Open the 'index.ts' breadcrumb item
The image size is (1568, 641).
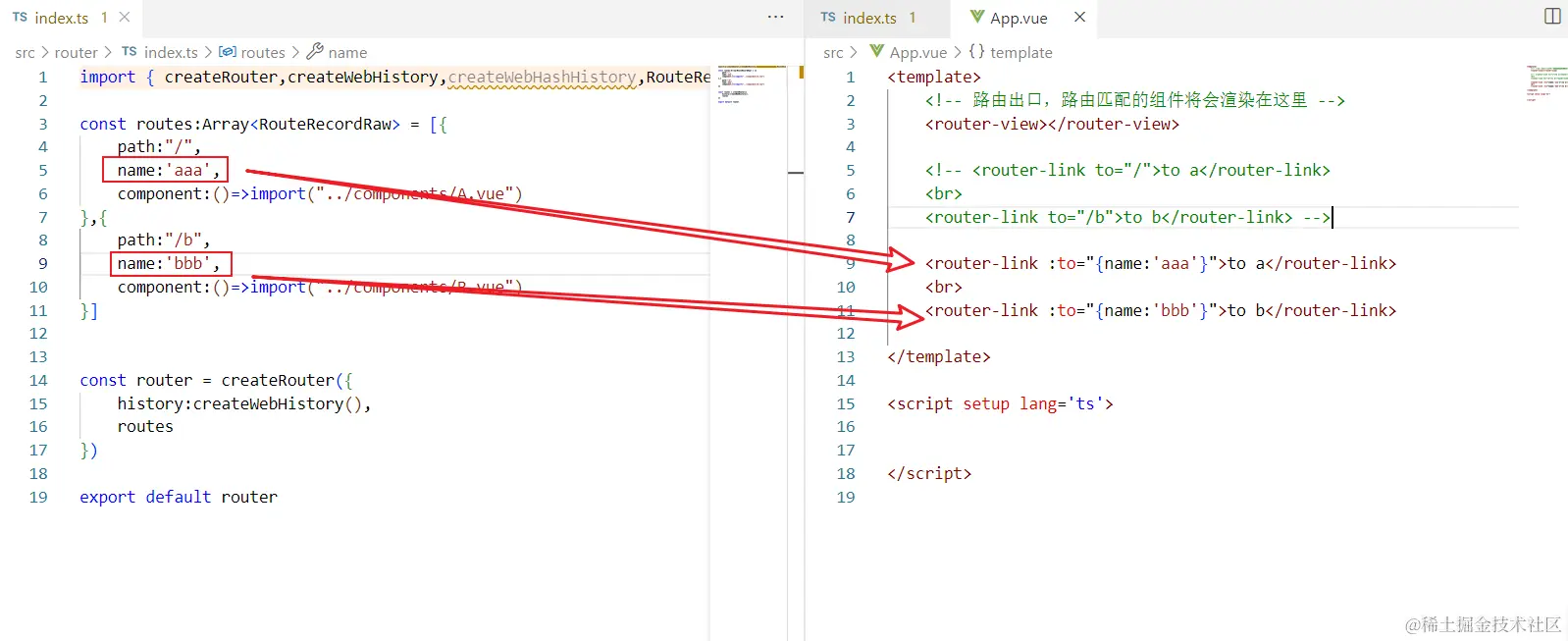point(171,53)
